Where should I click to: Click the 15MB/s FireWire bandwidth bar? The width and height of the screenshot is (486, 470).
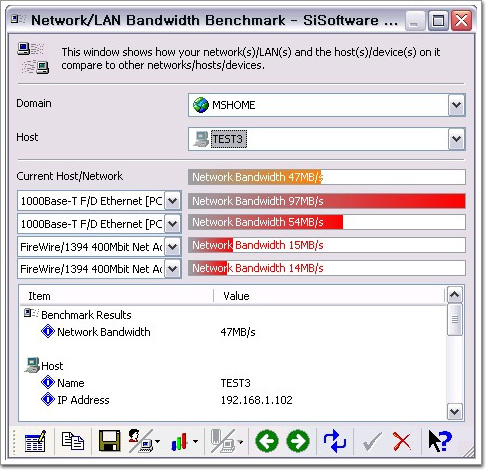click(327, 245)
